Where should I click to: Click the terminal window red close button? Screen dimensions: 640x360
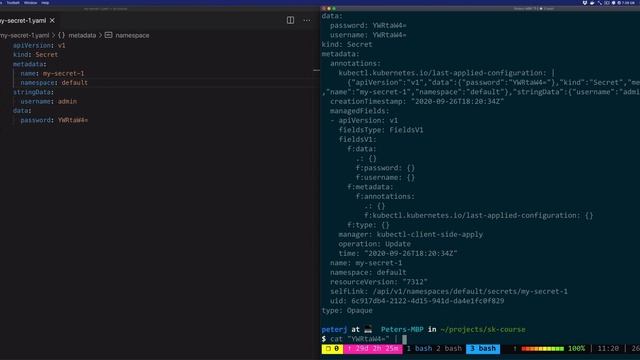tap(324, 8)
